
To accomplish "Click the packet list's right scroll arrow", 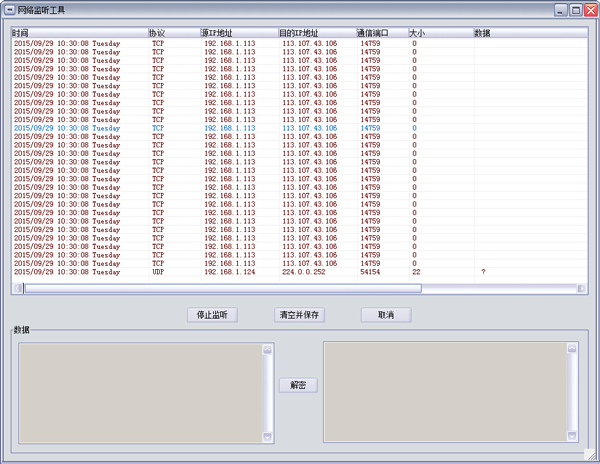I will [581, 289].
